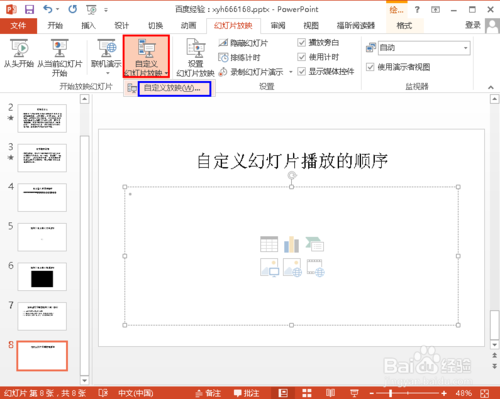Switch to the 插入 tab

[x=88, y=25]
